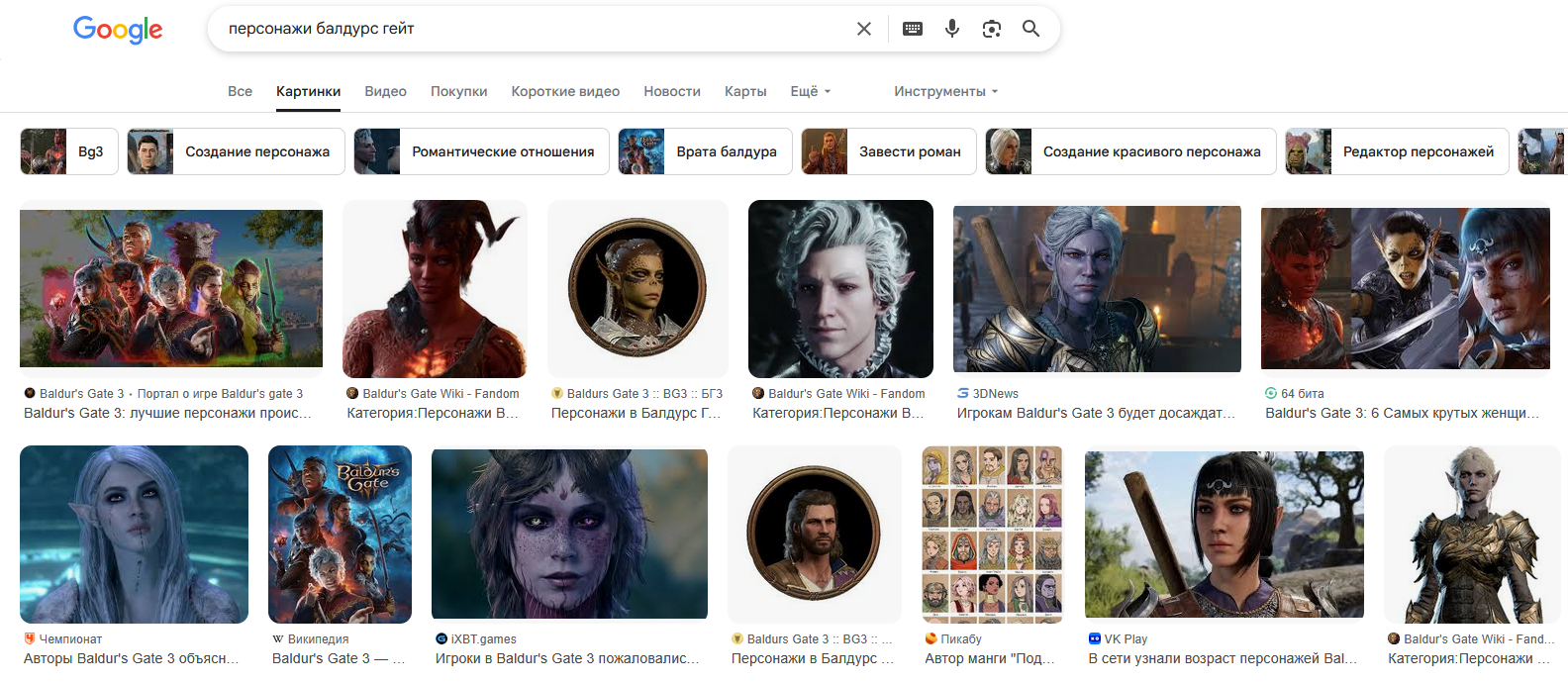The image size is (1568, 684).
Task: Select the Создание красивого персонажа chip
Action: pyautogui.click(x=1130, y=151)
